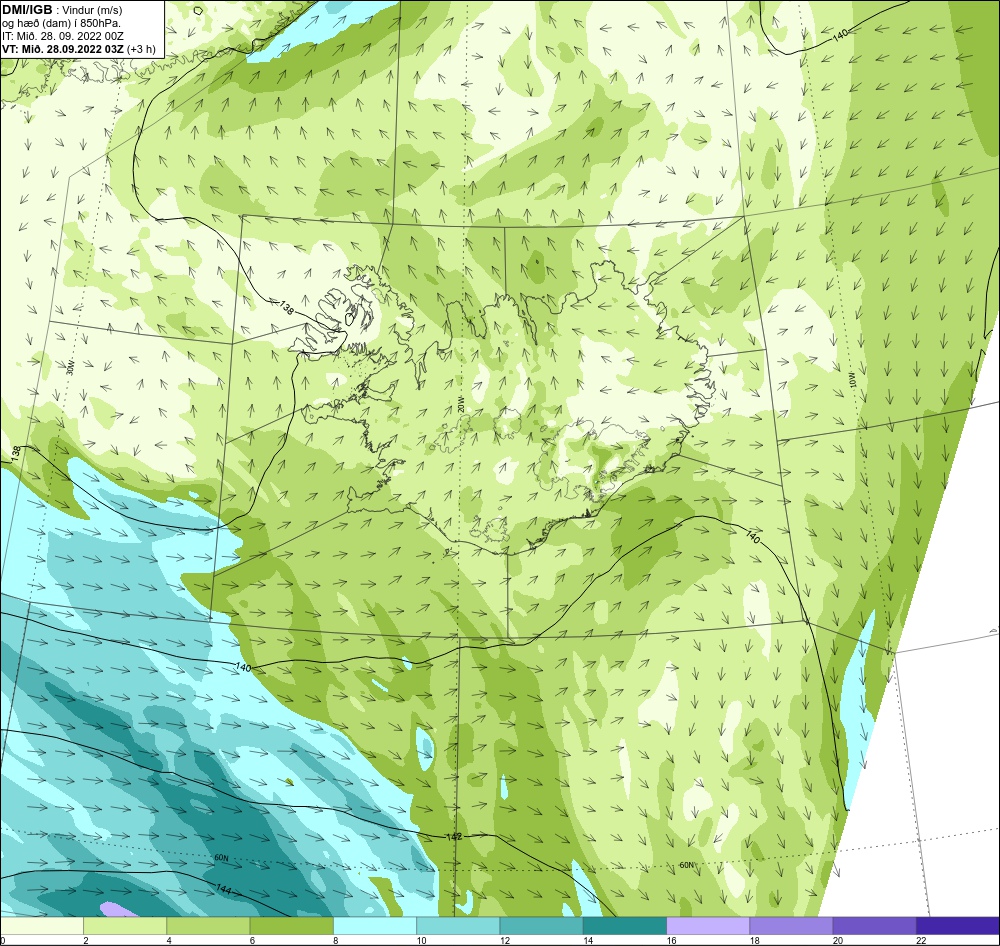1000x946 pixels.
Task: Choose the darkest above-22 m/s legend swatch
Action: (x=958, y=925)
